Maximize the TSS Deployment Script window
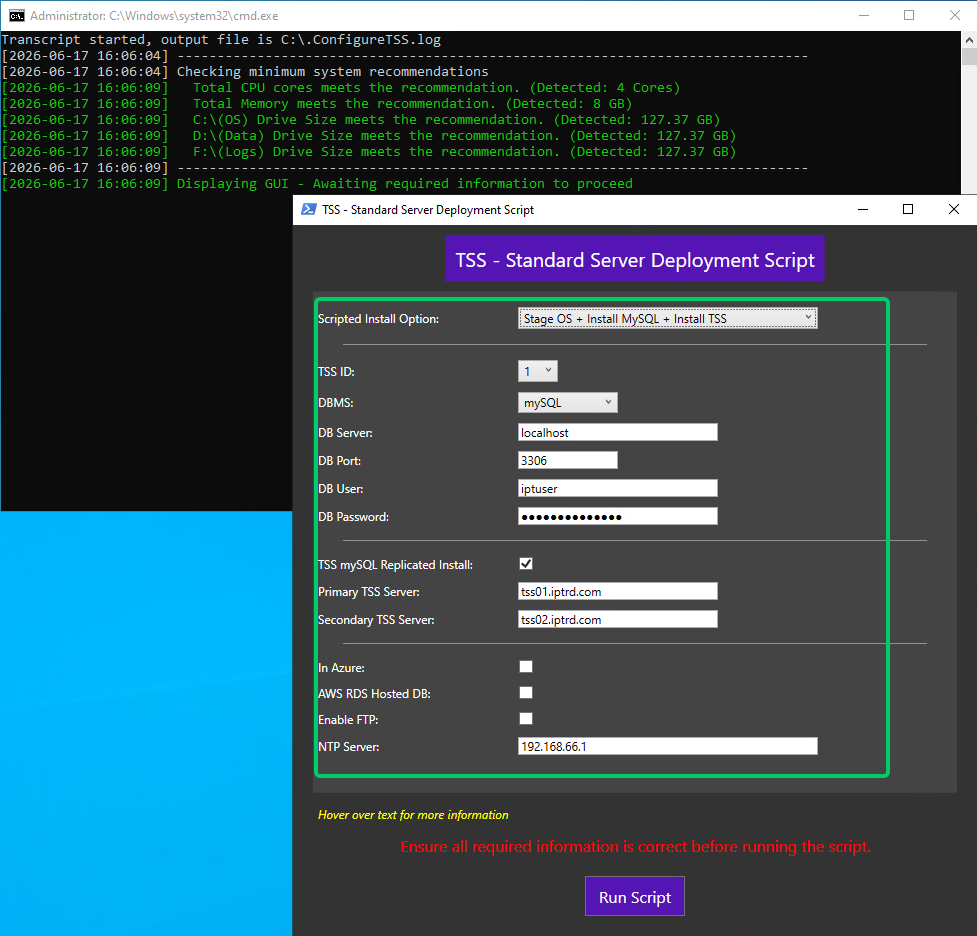The image size is (977, 936). [x=908, y=209]
